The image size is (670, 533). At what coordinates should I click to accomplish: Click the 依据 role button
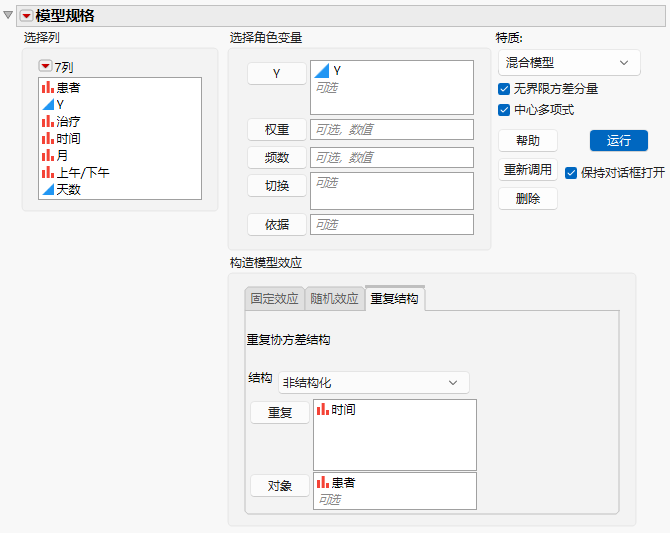coord(276,224)
